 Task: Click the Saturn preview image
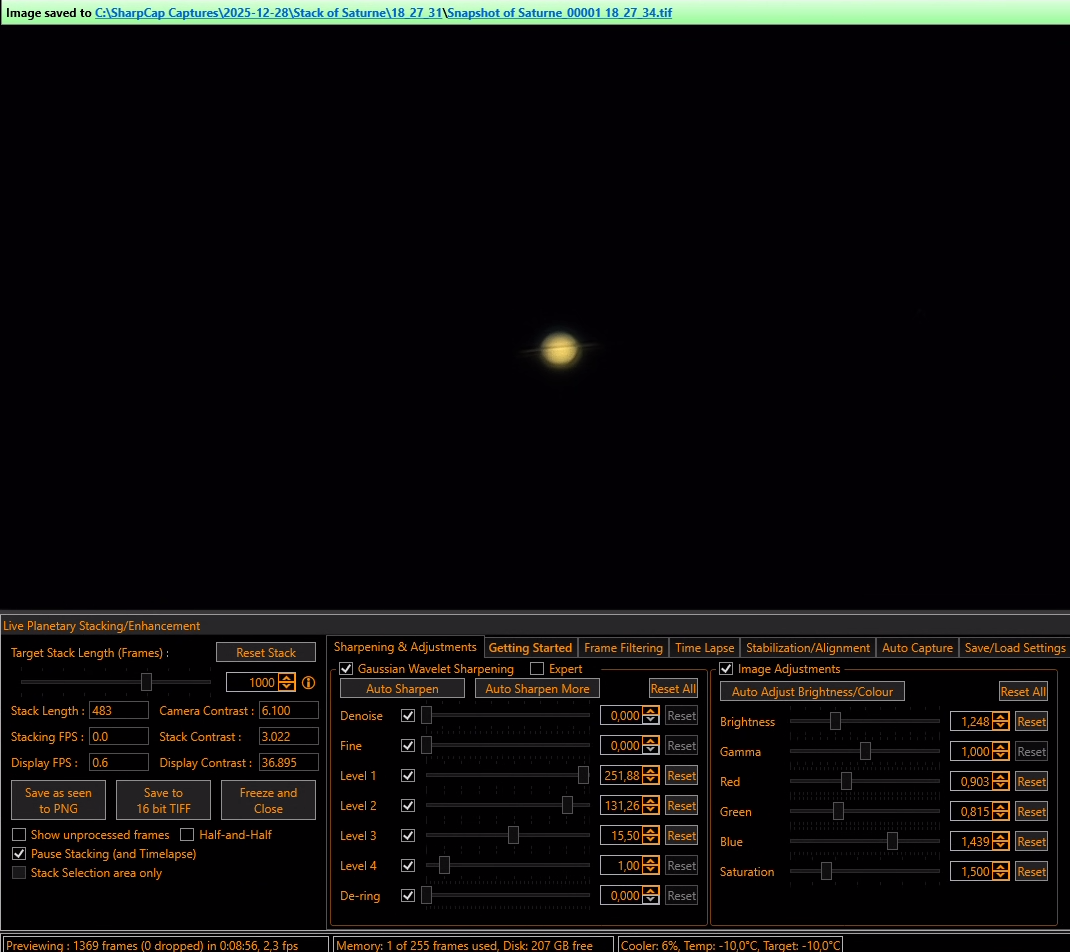(x=559, y=349)
